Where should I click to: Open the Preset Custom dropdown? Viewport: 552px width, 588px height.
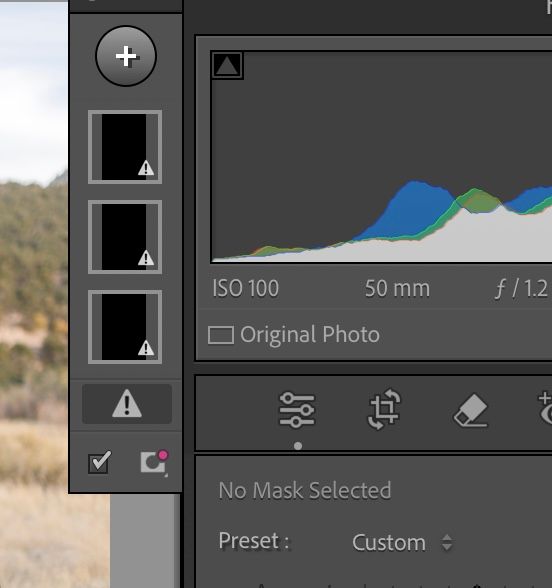pos(402,542)
